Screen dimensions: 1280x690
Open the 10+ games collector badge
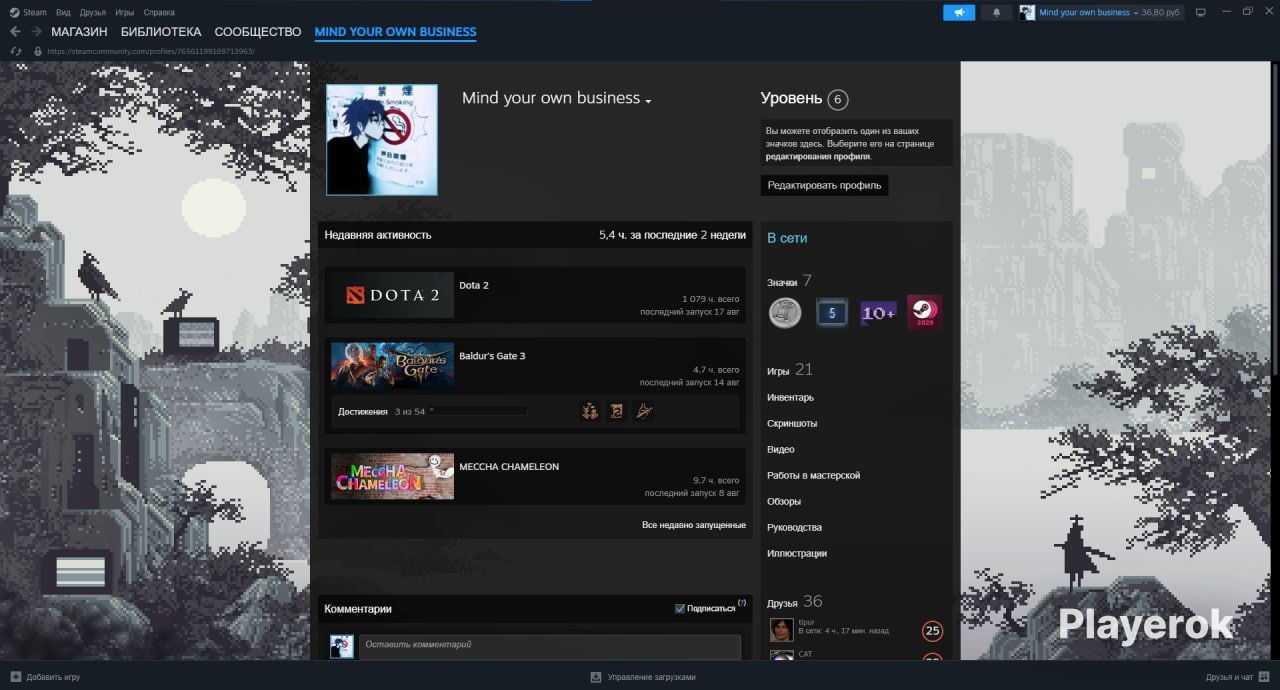pos(878,313)
